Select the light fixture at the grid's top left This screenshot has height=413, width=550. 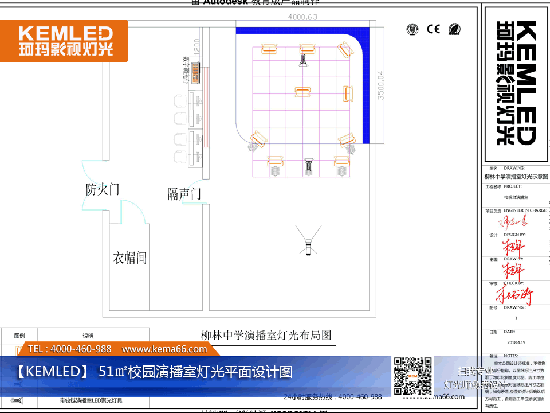click(x=269, y=49)
